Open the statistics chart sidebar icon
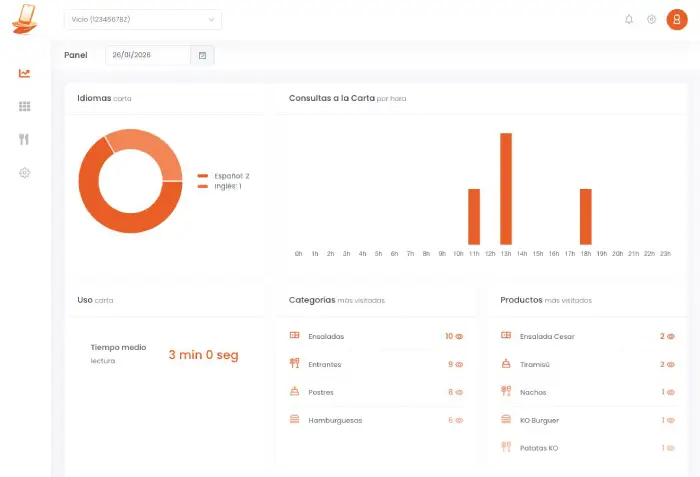700x477 pixels. [24, 73]
